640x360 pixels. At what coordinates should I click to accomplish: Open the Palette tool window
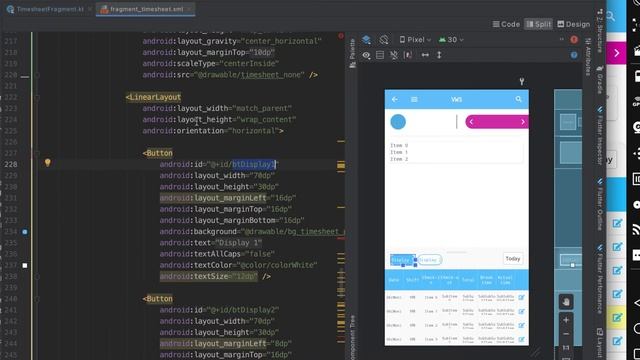pos(353,53)
